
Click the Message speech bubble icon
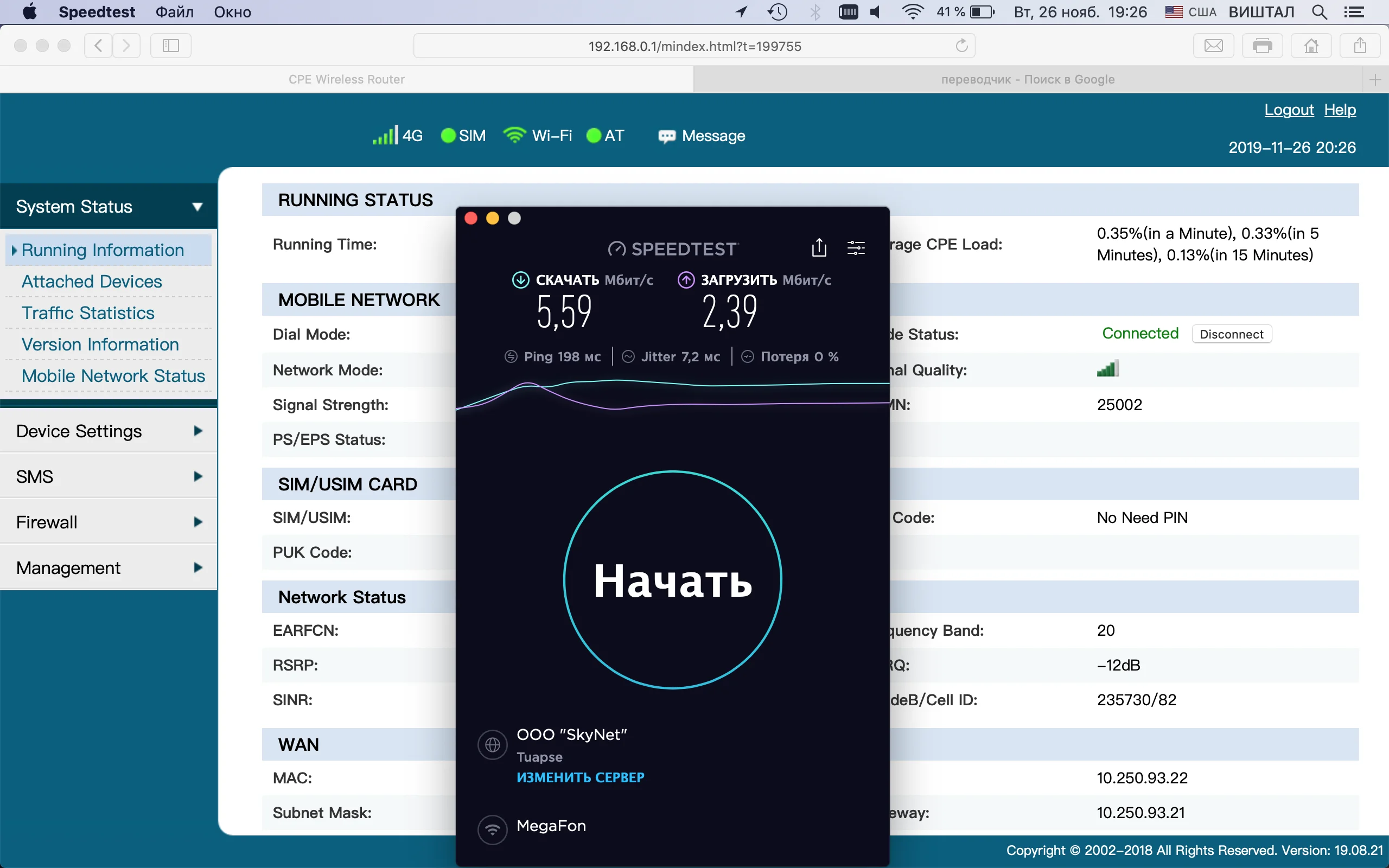[666, 137]
